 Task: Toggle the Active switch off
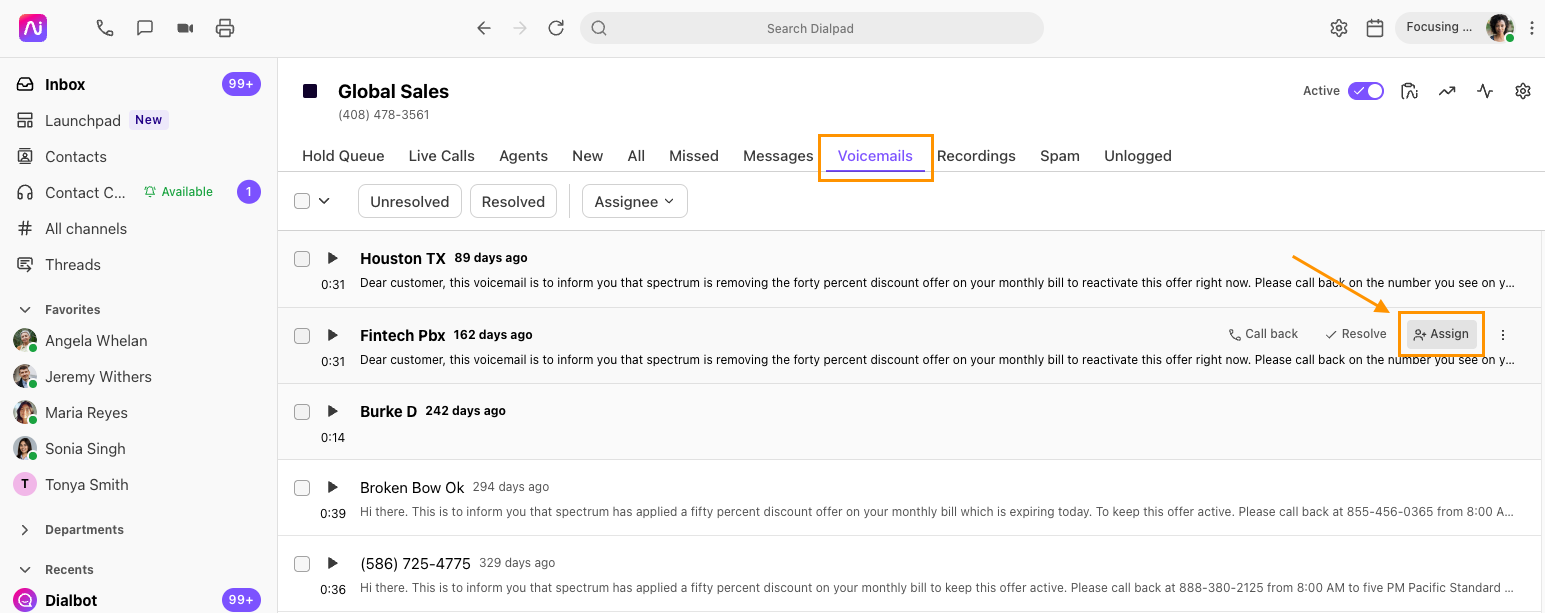1366,91
